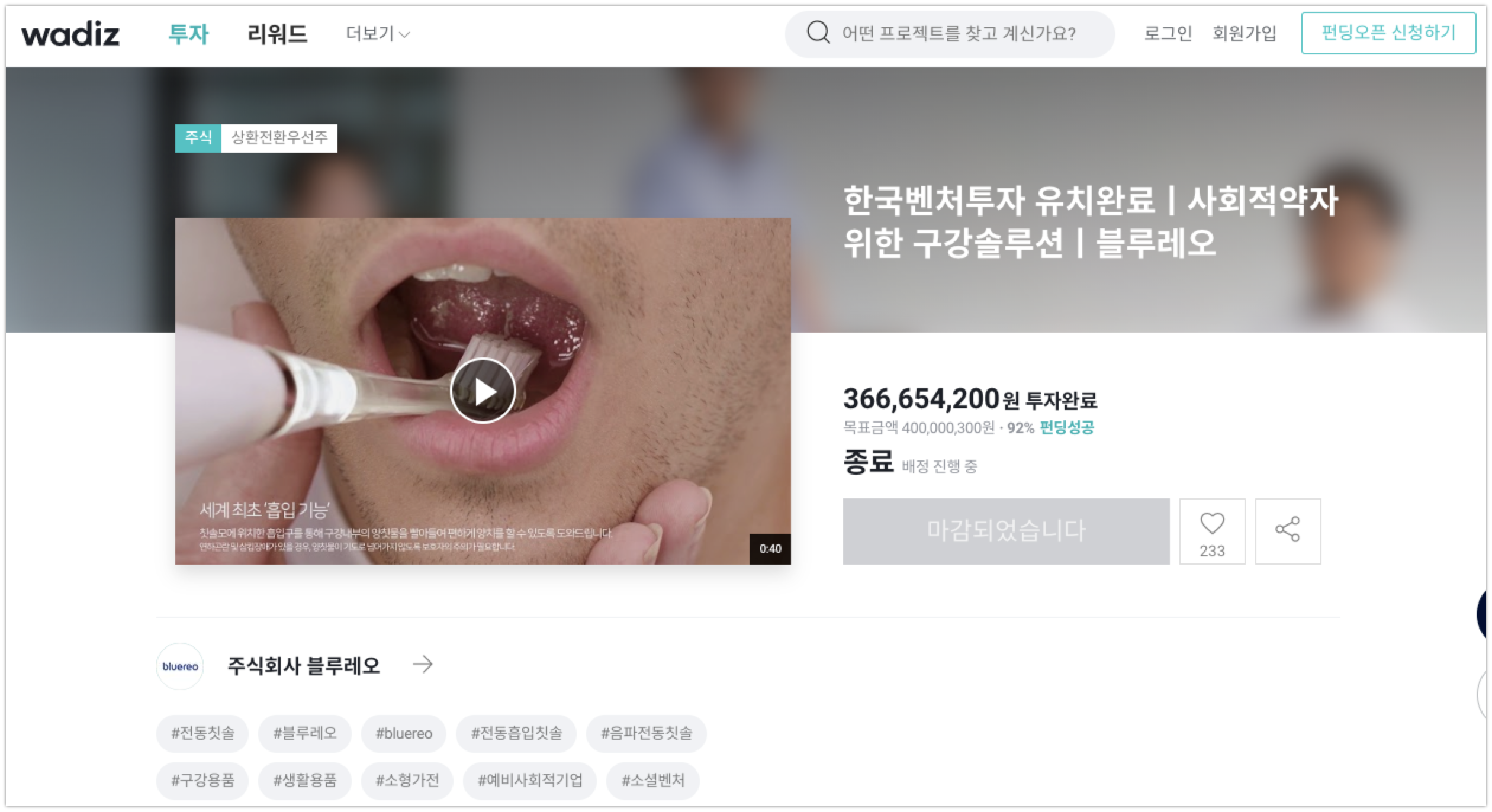Like the project with heart icon
The height and width of the screenshot is (812, 1492).
coord(1212,531)
